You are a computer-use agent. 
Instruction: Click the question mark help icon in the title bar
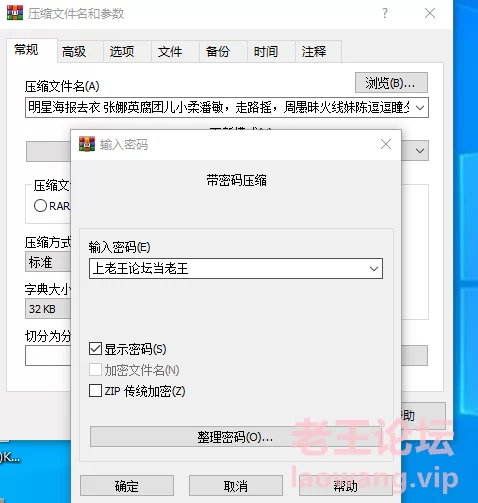click(385, 13)
